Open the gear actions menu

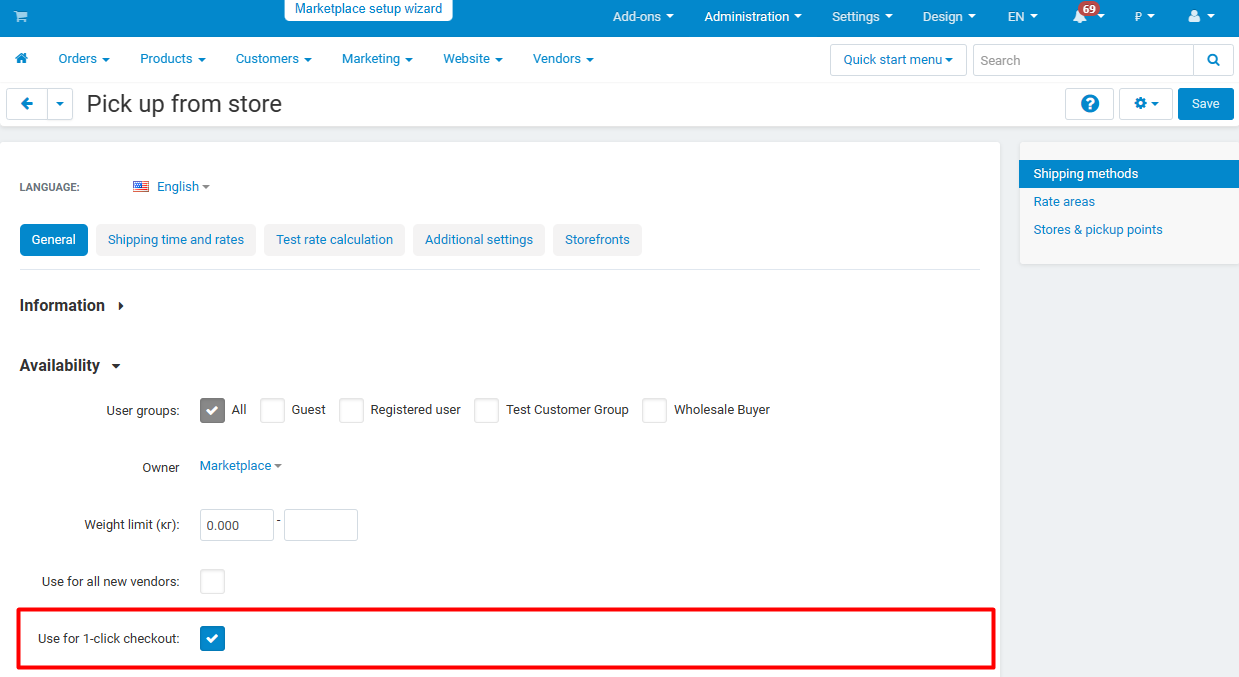[1146, 104]
